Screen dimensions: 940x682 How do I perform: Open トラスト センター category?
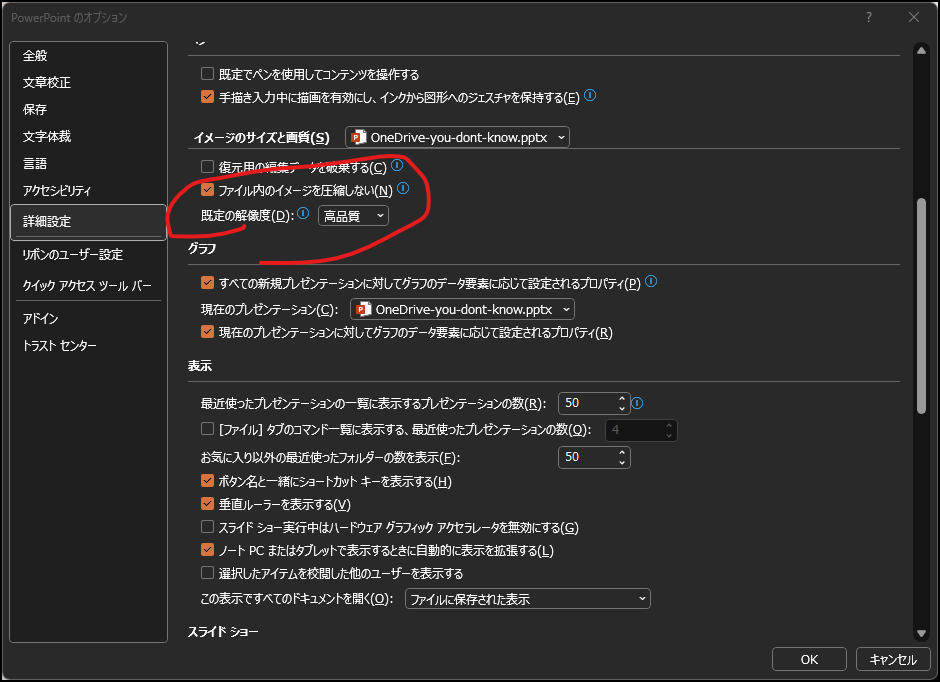coord(88,346)
